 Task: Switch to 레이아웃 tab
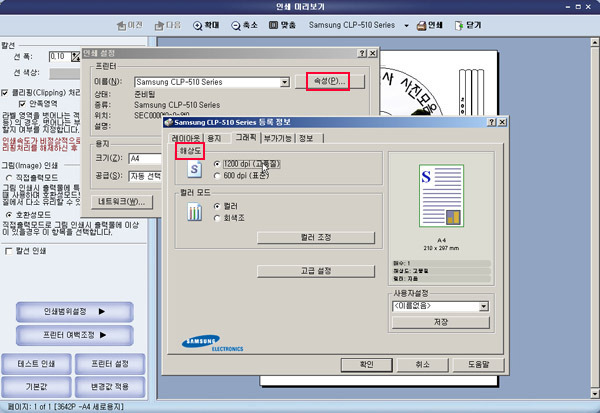[186, 138]
